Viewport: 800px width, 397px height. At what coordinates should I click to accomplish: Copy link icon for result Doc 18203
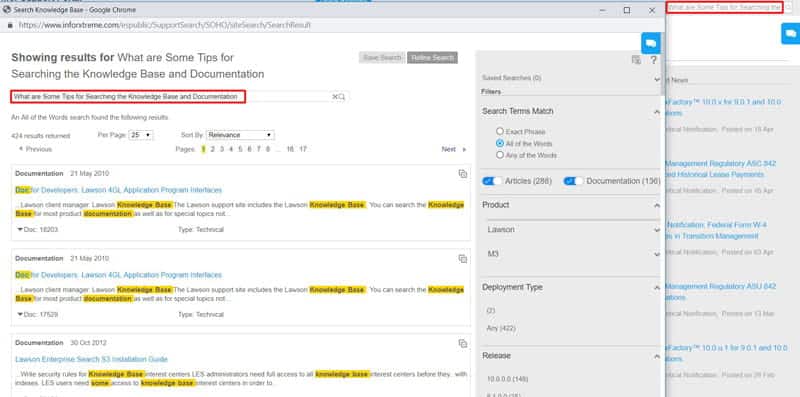click(x=463, y=174)
